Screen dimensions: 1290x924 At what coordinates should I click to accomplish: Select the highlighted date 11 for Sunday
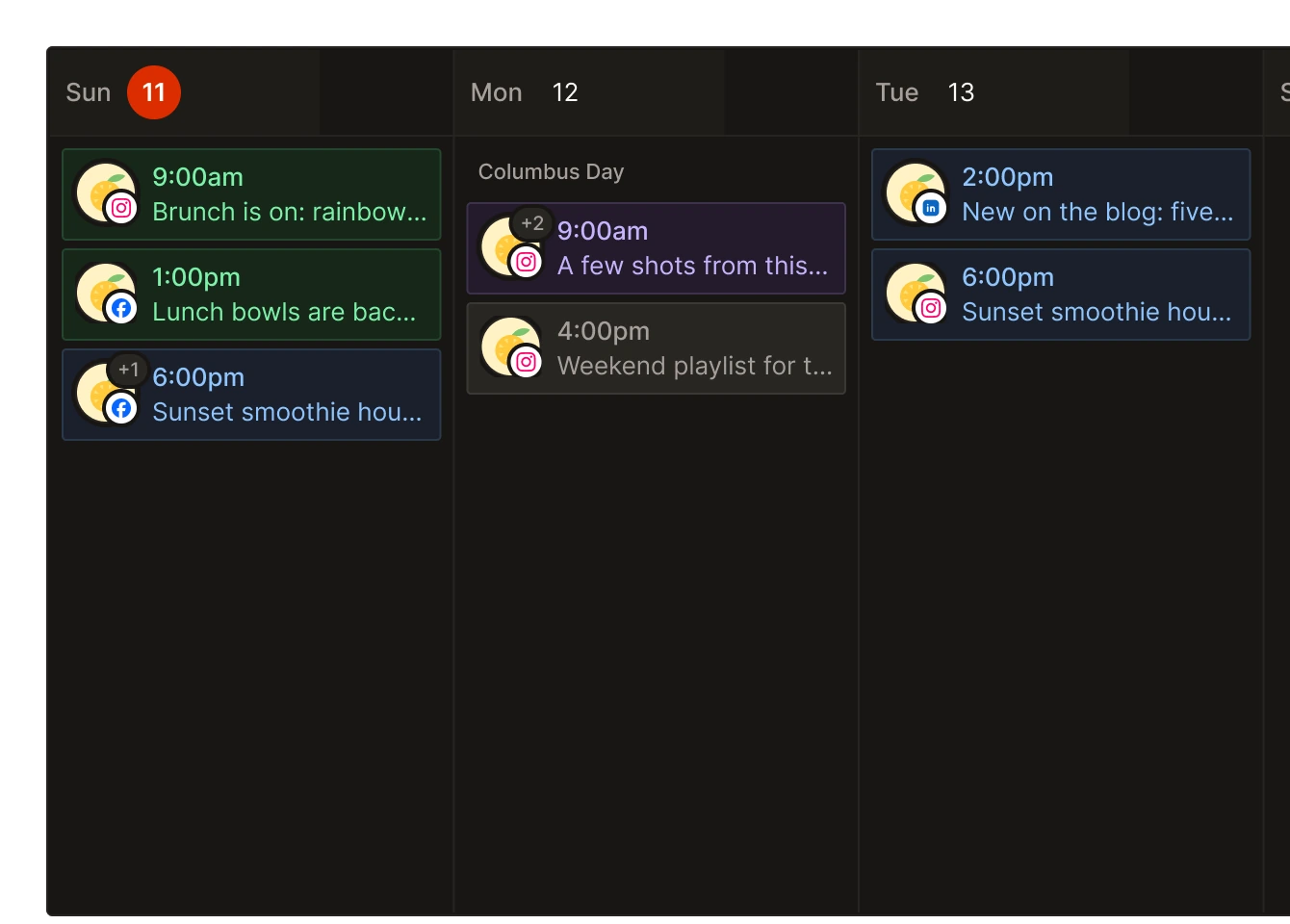(154, 92)
